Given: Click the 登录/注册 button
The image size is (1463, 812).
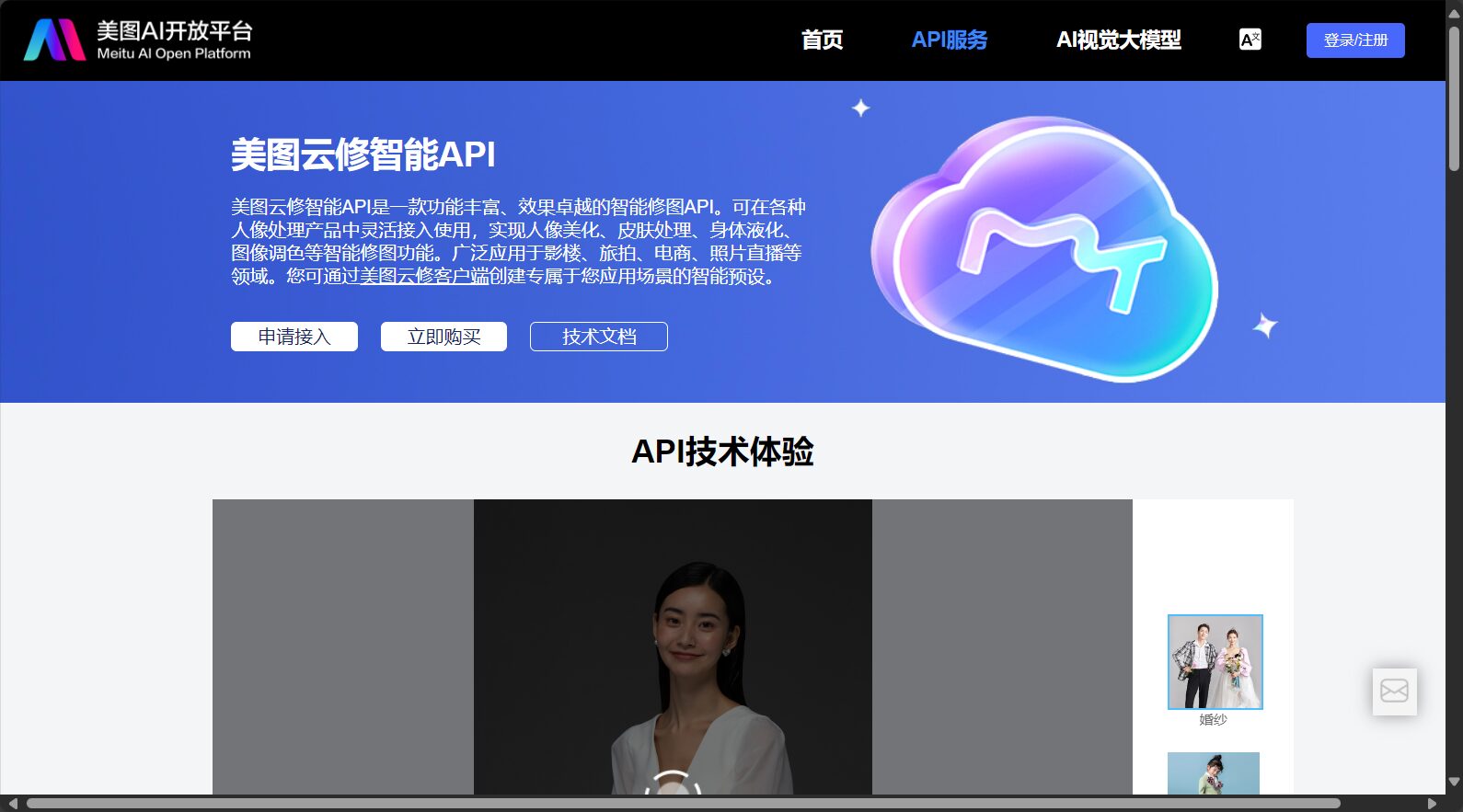Looking at the screenshot, I should tap(1355, 40).
